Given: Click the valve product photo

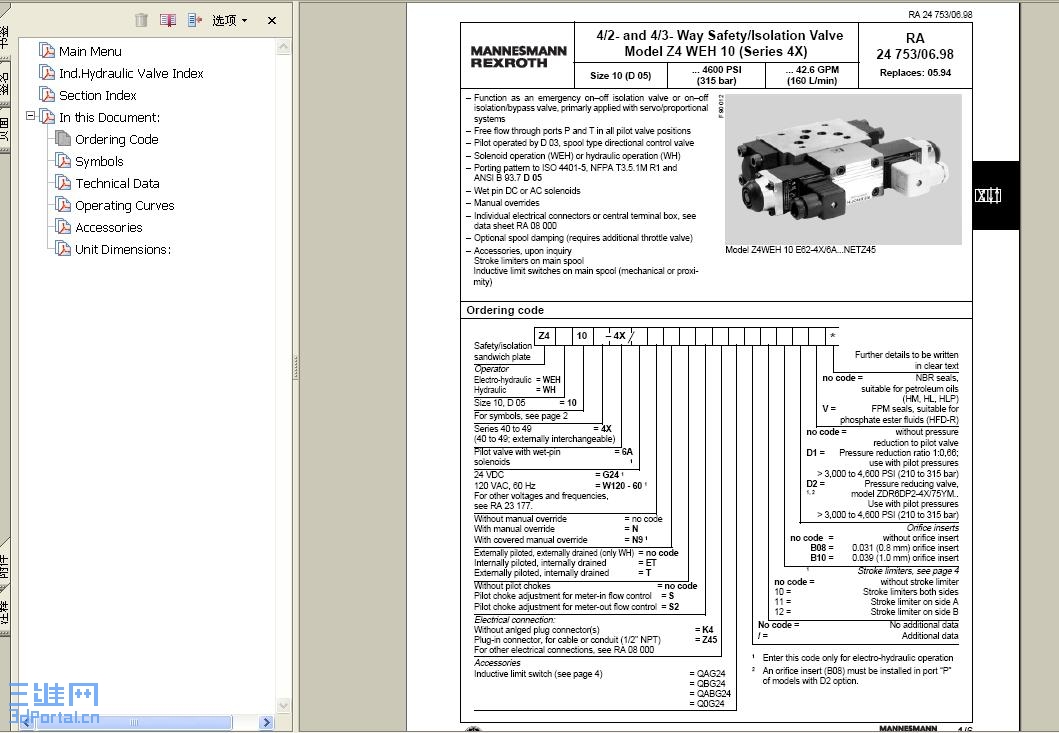Looking at the screenshot, I should [844, 169].
